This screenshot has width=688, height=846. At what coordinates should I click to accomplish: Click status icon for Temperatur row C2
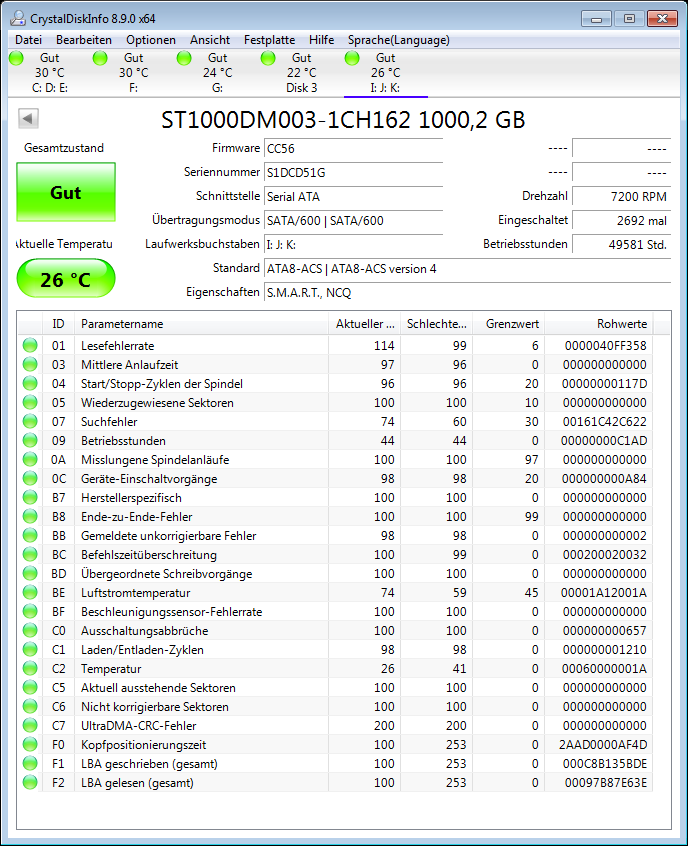tap(30, 668)
